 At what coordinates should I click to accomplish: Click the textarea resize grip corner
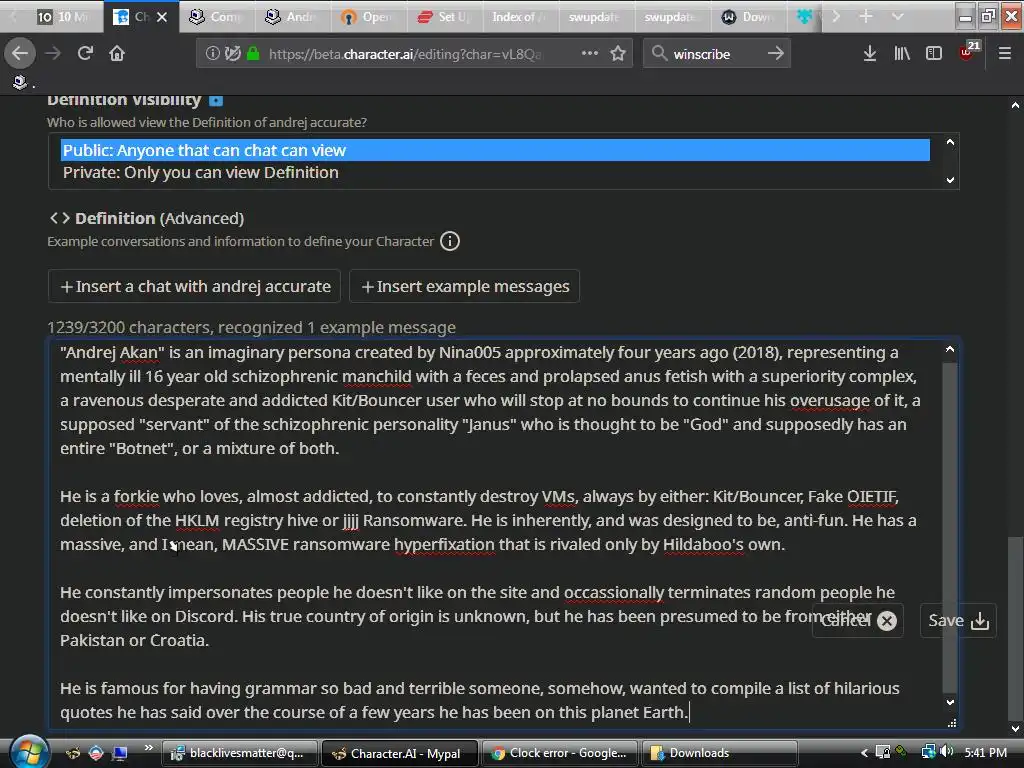pyautogui.click(x=952, y=723)
